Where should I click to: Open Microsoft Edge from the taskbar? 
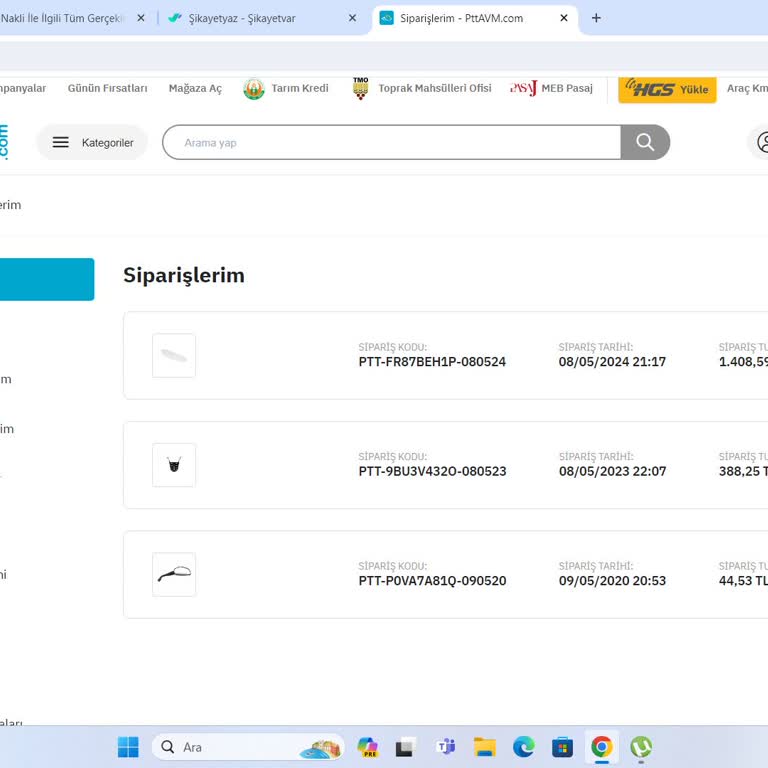coord(524,747)
